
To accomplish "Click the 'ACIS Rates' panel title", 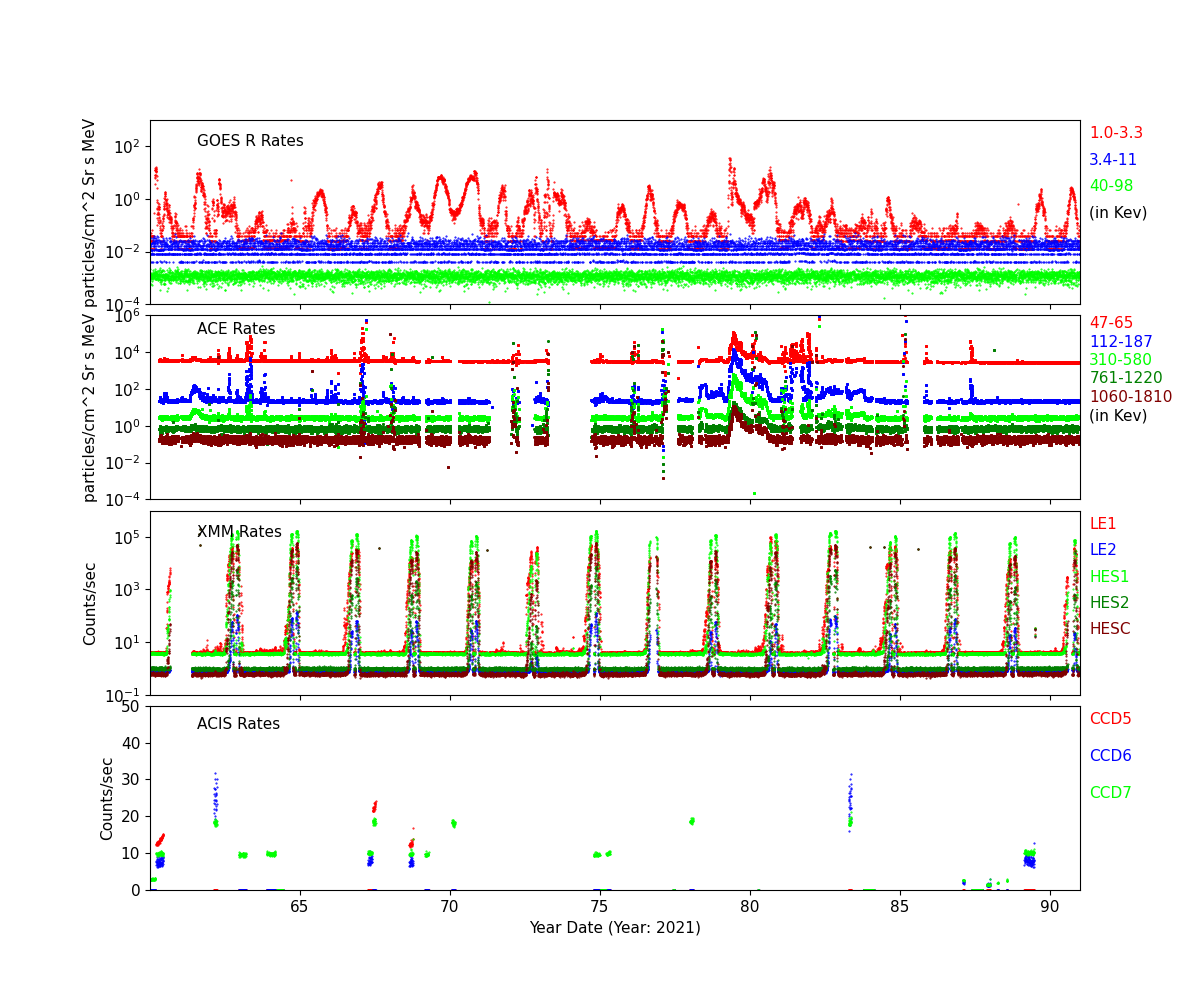I will point(238,724).
